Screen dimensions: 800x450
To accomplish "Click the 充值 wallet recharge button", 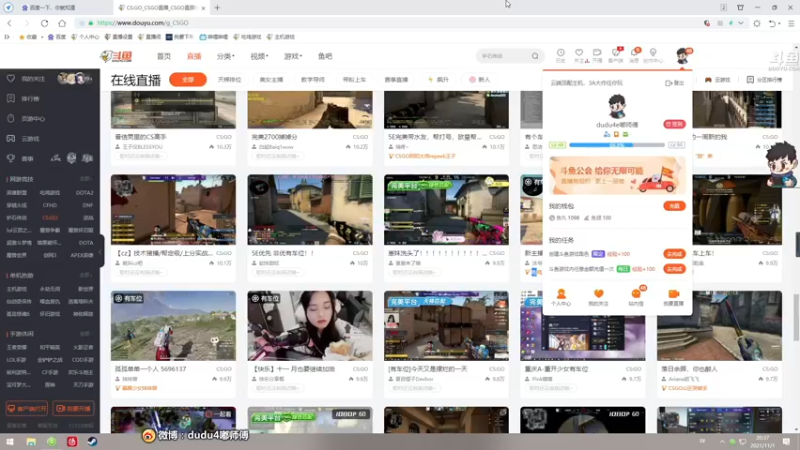I will coord(674,206).
